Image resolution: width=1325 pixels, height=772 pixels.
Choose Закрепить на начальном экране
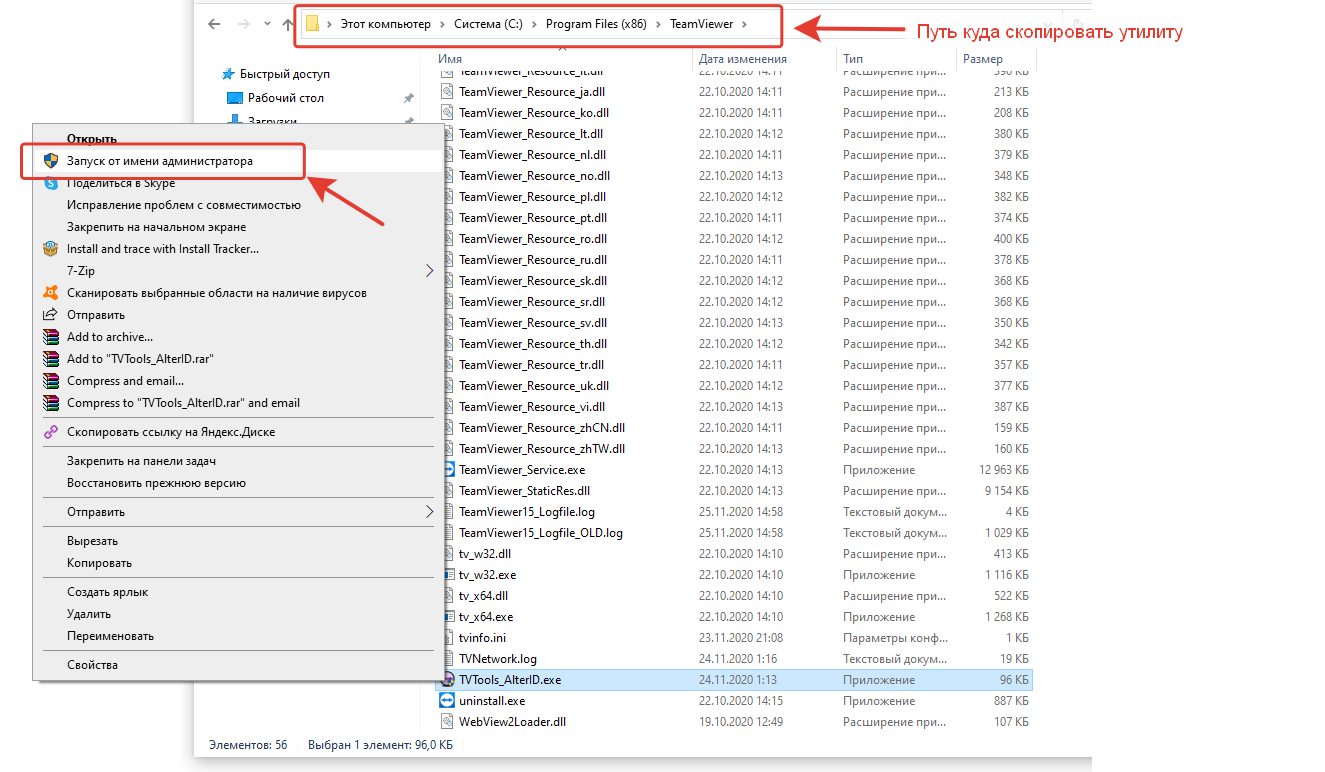coord(156,227)
